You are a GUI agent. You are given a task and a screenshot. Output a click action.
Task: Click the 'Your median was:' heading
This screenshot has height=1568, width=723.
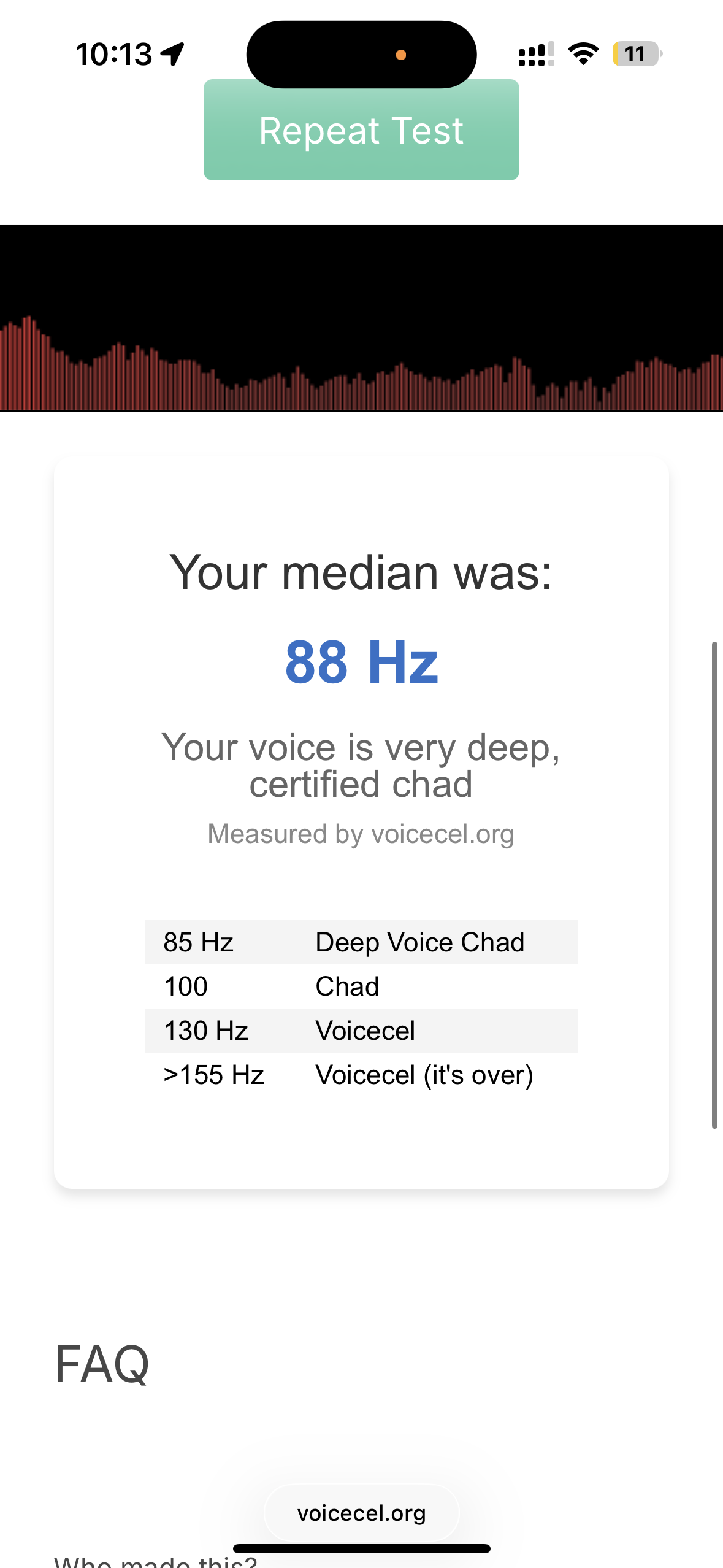(361, 572)
